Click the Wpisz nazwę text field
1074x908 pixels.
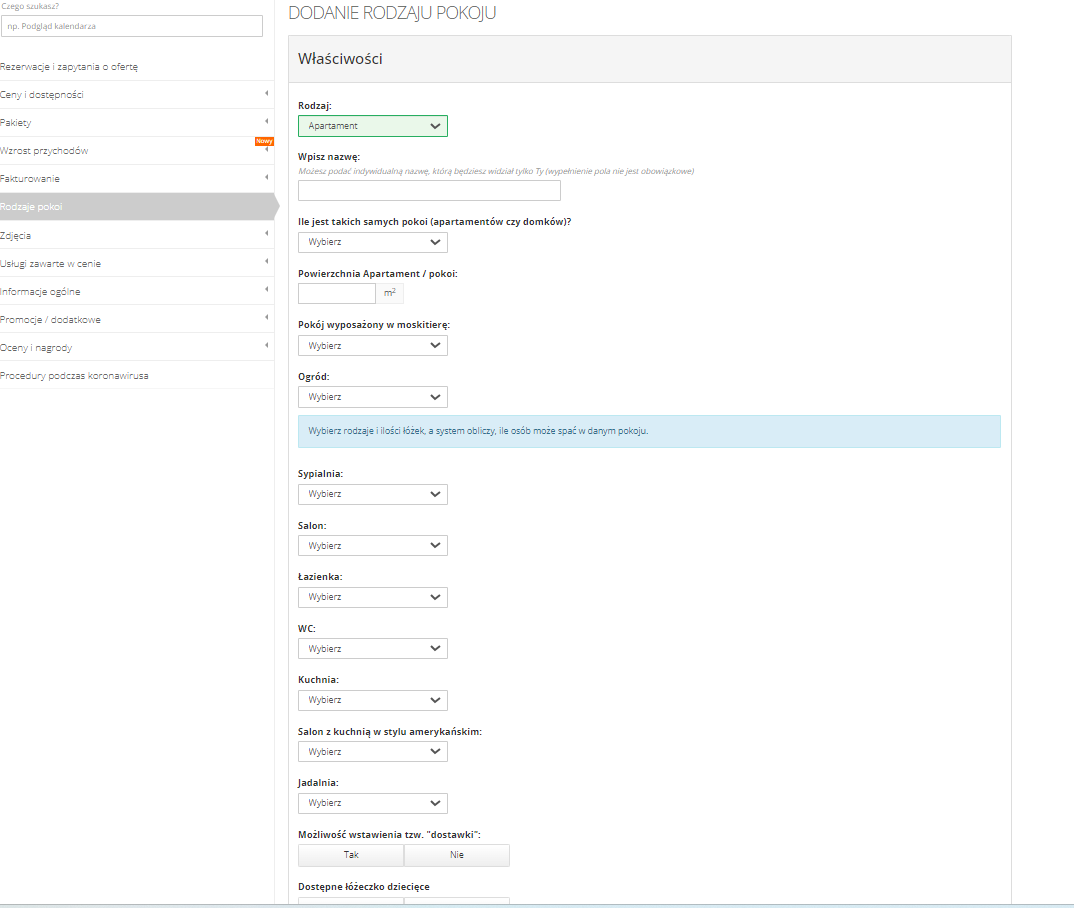(x=429, y=191)
